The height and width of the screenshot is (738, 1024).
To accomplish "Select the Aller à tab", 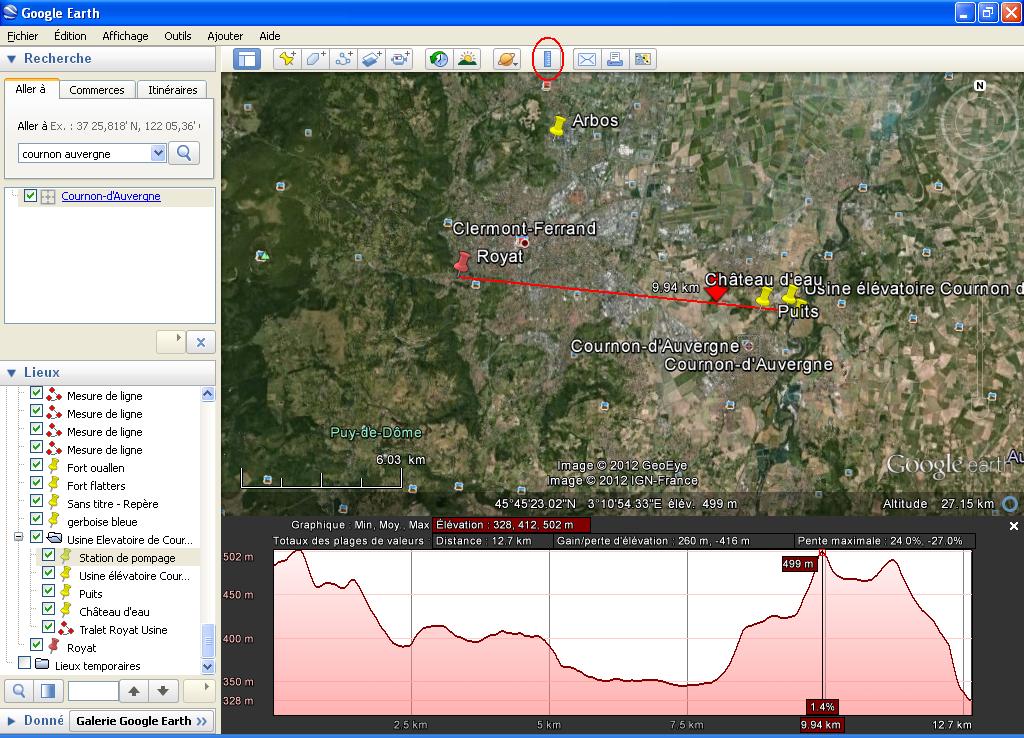I will [31, 89].
